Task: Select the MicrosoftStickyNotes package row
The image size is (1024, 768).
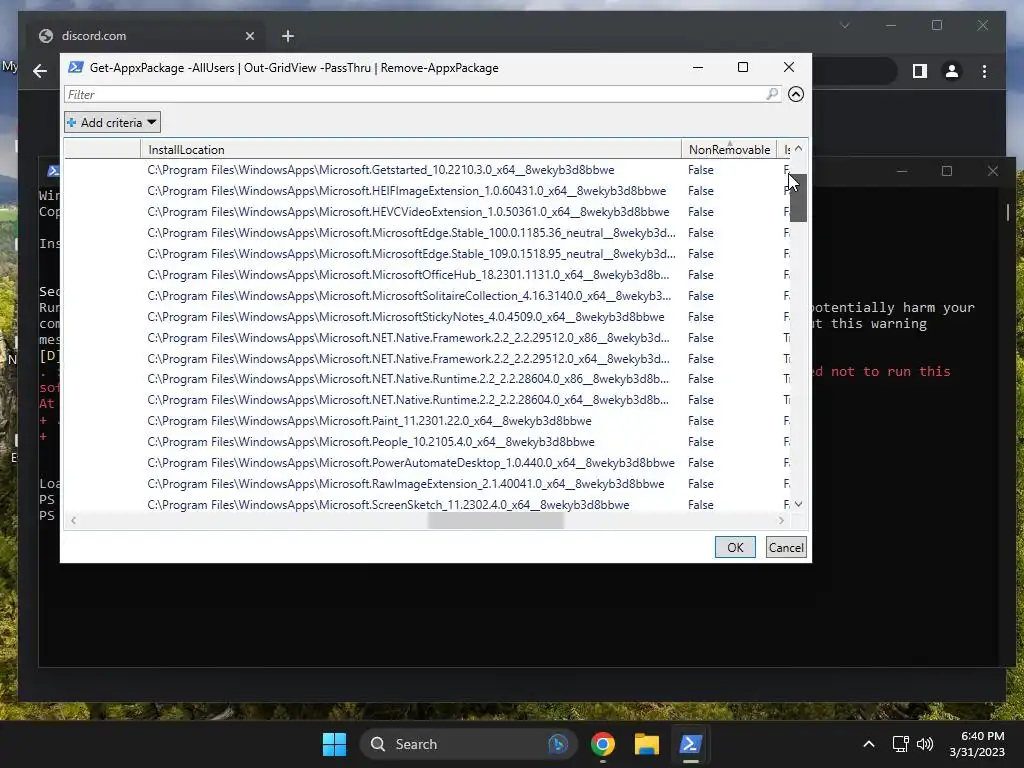Action: click(427, 317)
